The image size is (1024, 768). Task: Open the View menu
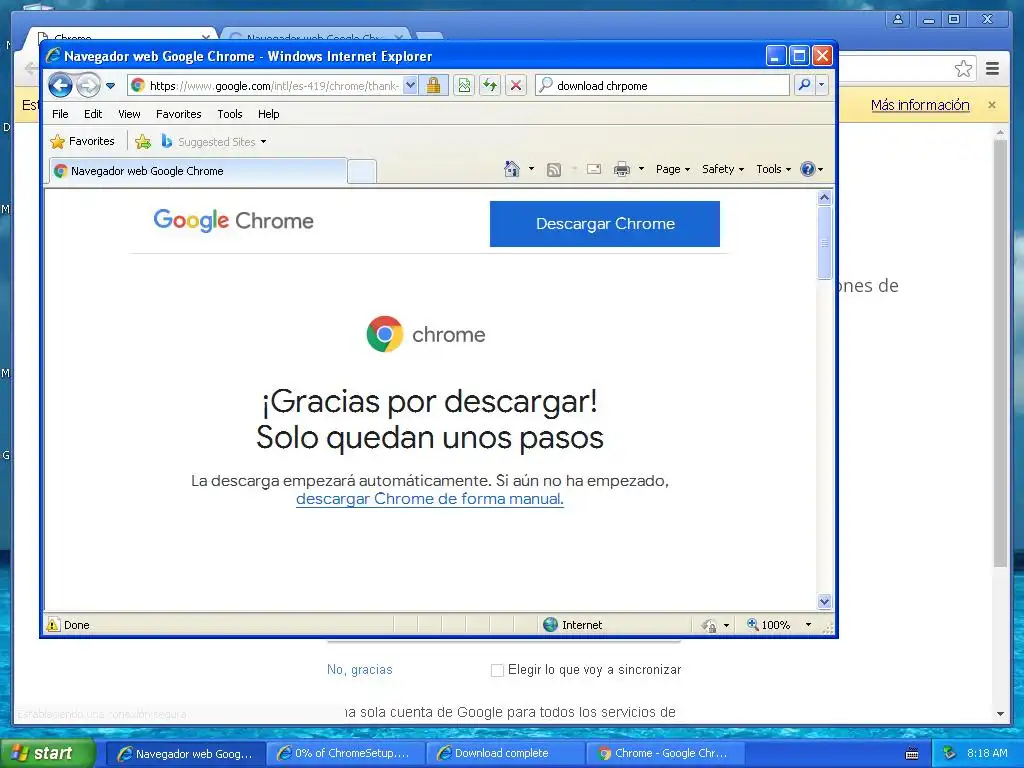point(129,114)
